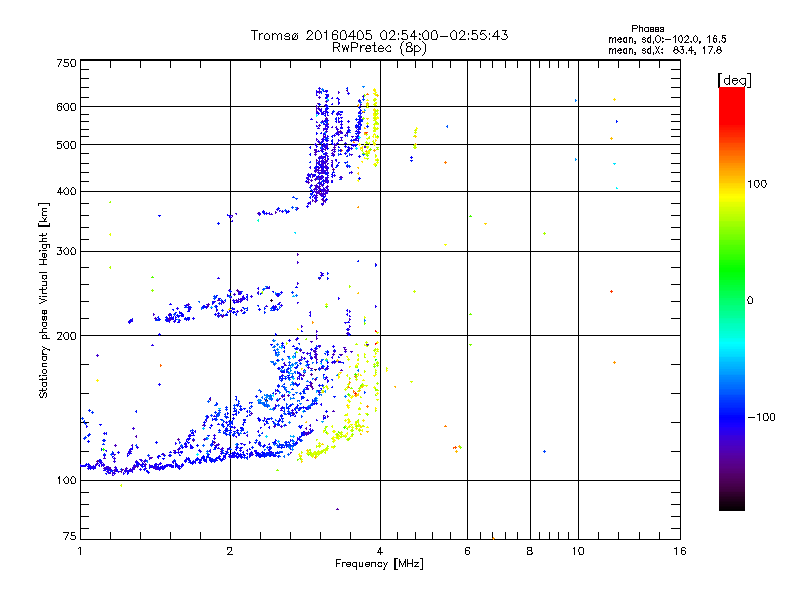Click the y-axis tick label '600'
Viewport: 800px width, 600px height.
66,107
